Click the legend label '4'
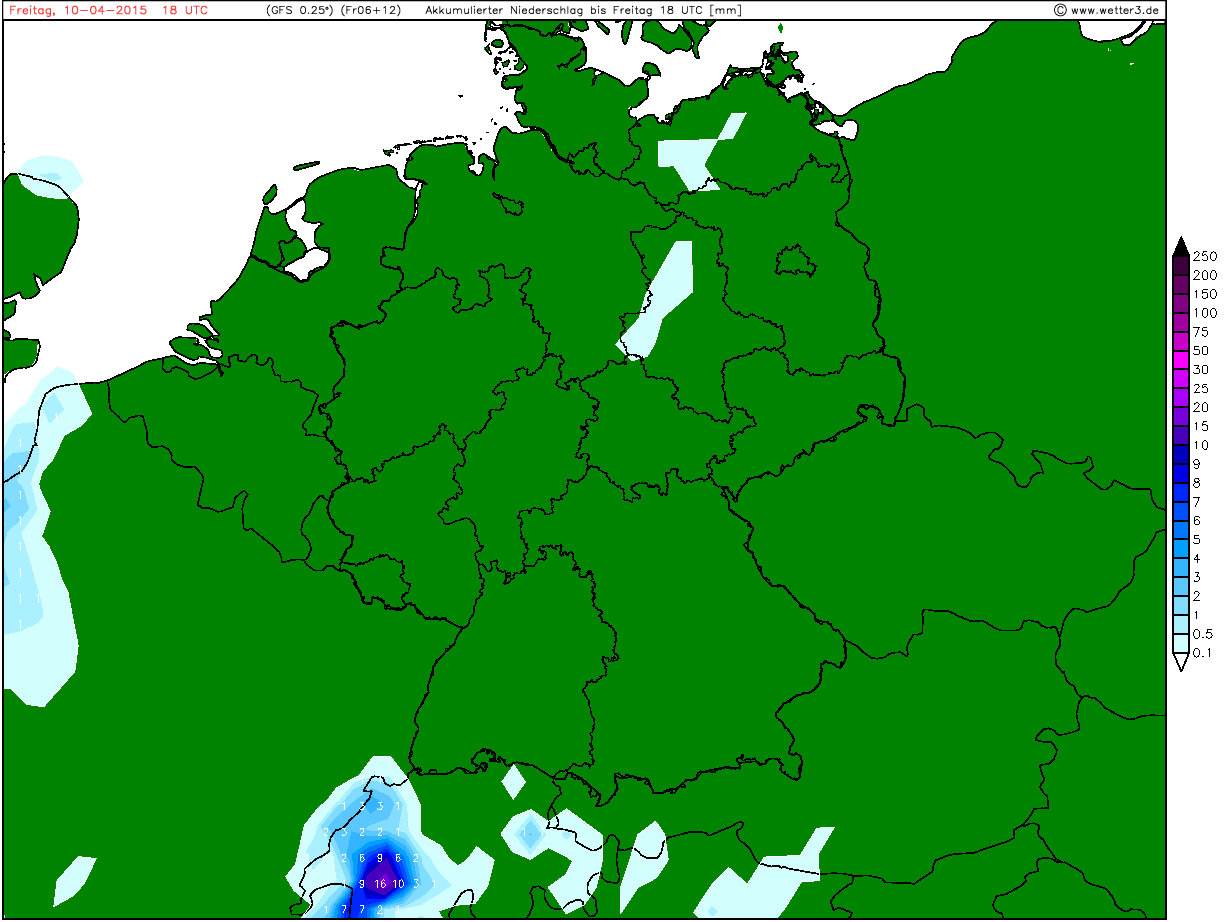Viewport: 1229px width, 922px height. click(1197, 559)
